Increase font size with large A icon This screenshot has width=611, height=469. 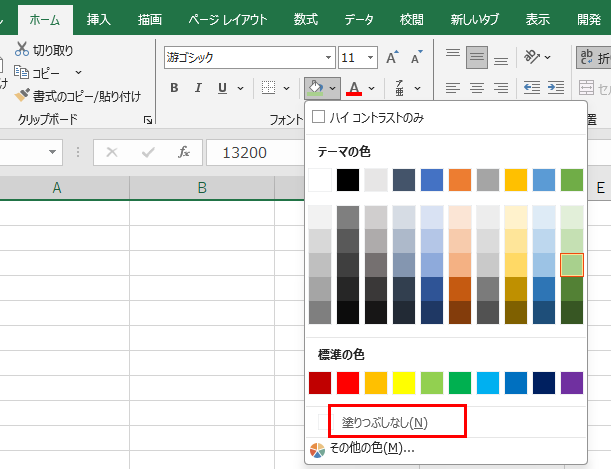pos(392,58)
